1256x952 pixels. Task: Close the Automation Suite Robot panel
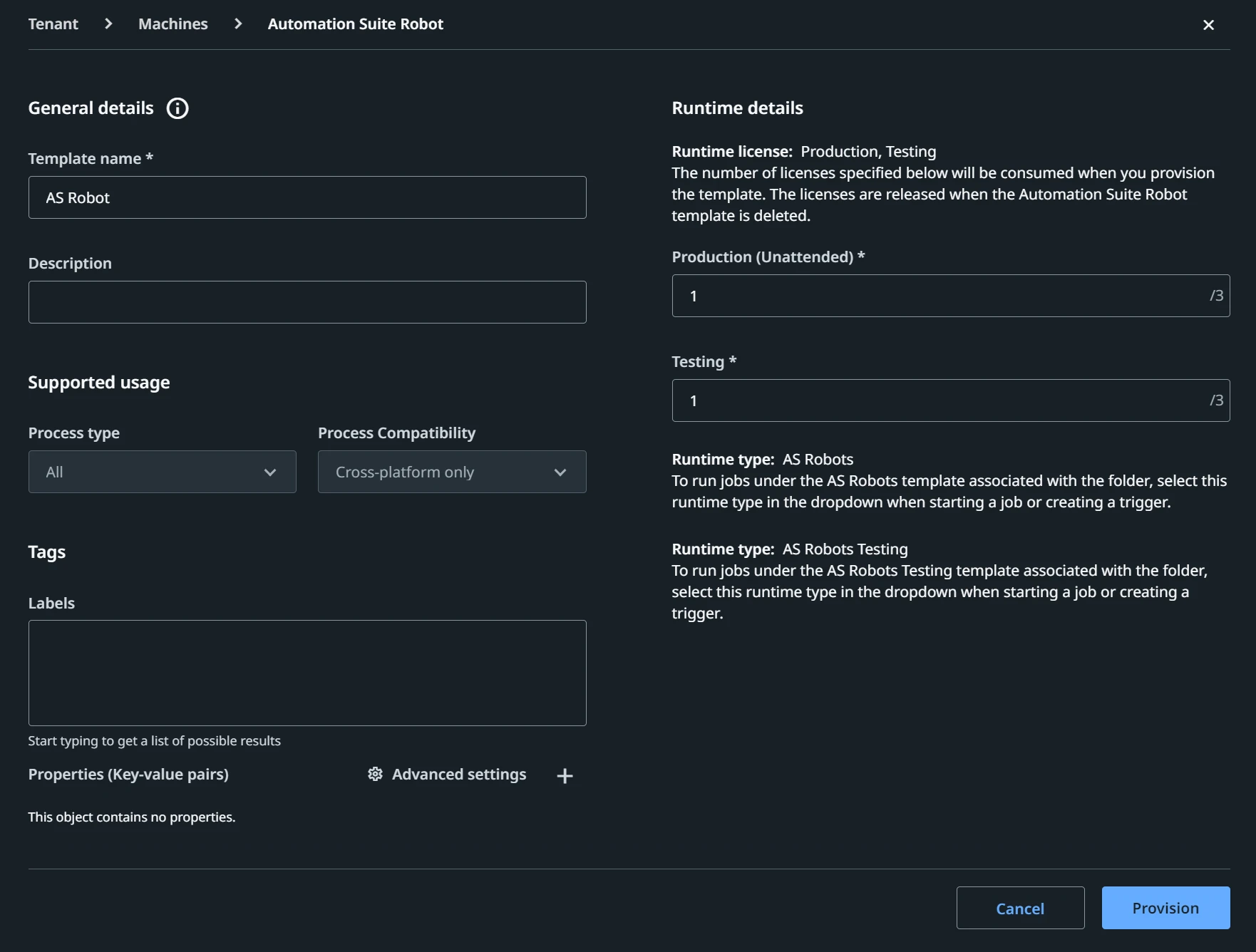coord(1208,25)
